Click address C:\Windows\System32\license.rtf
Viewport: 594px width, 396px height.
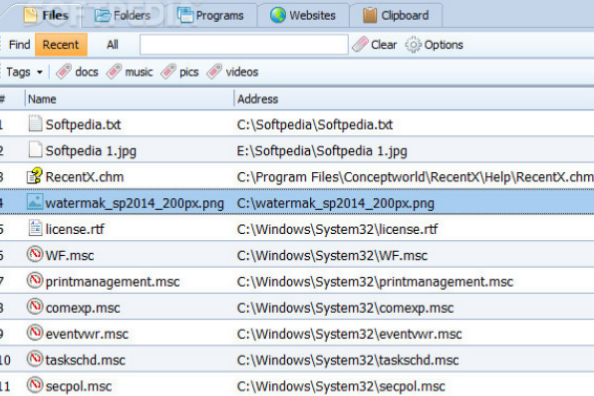point(337,229)
